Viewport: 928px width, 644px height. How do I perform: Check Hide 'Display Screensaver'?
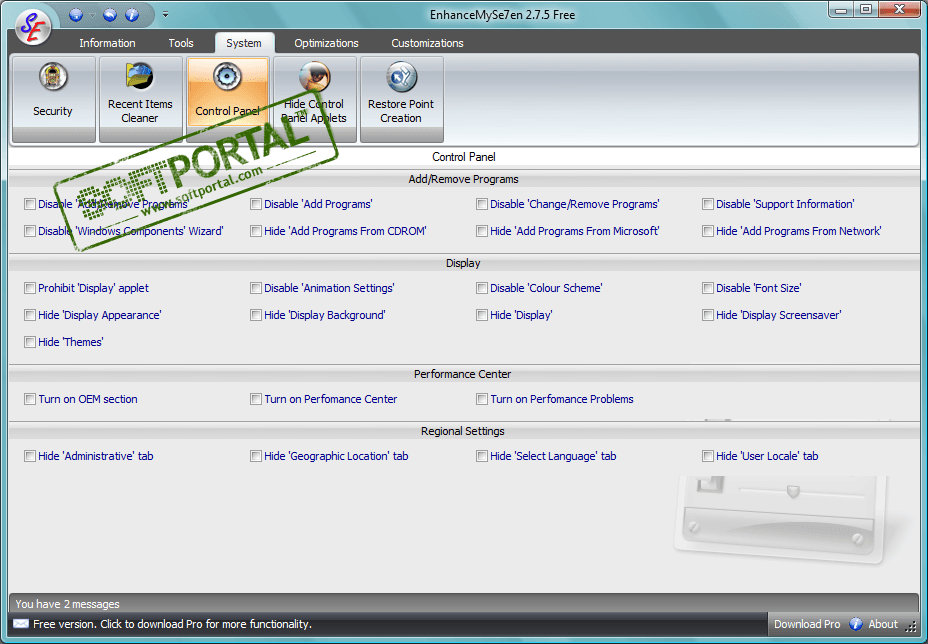pyautogui.click(x=708, y=315)
